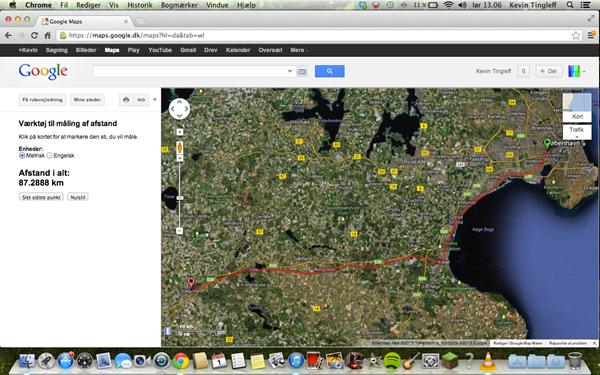Open Minecraft grass block in dock
Screen dimensions: 600x375
pyautogui.click(x=450, y=360)
